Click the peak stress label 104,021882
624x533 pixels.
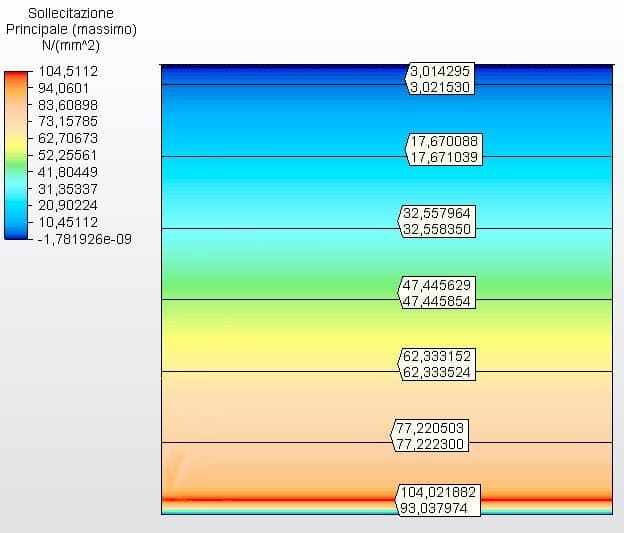tap(438, 492)
